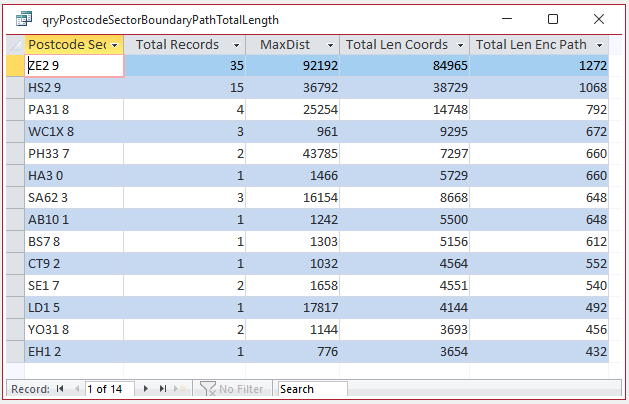Click Total Len Enc Path value 792

click(x=539, y=110)
